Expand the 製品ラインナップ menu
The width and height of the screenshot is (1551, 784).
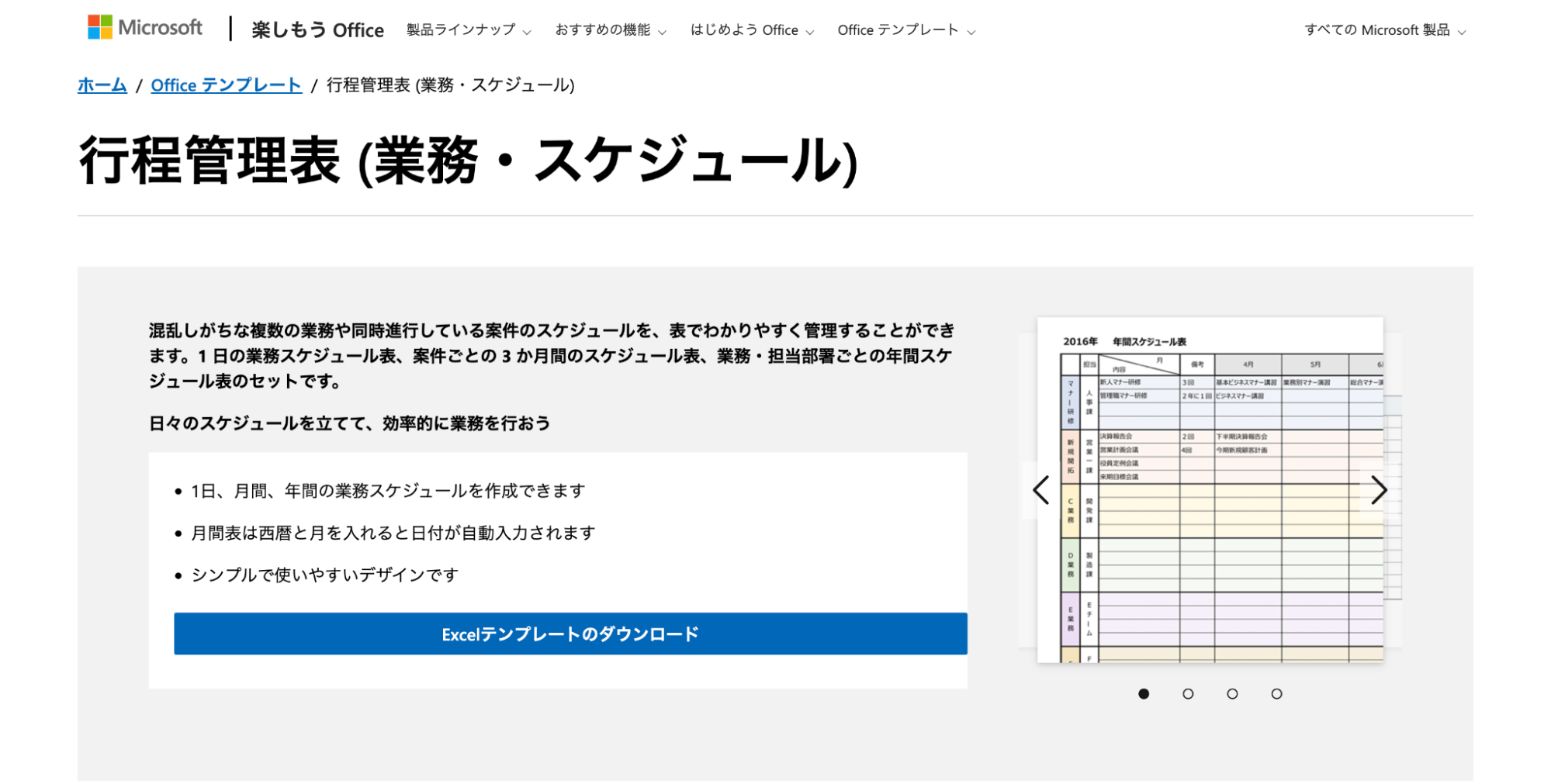469,30
